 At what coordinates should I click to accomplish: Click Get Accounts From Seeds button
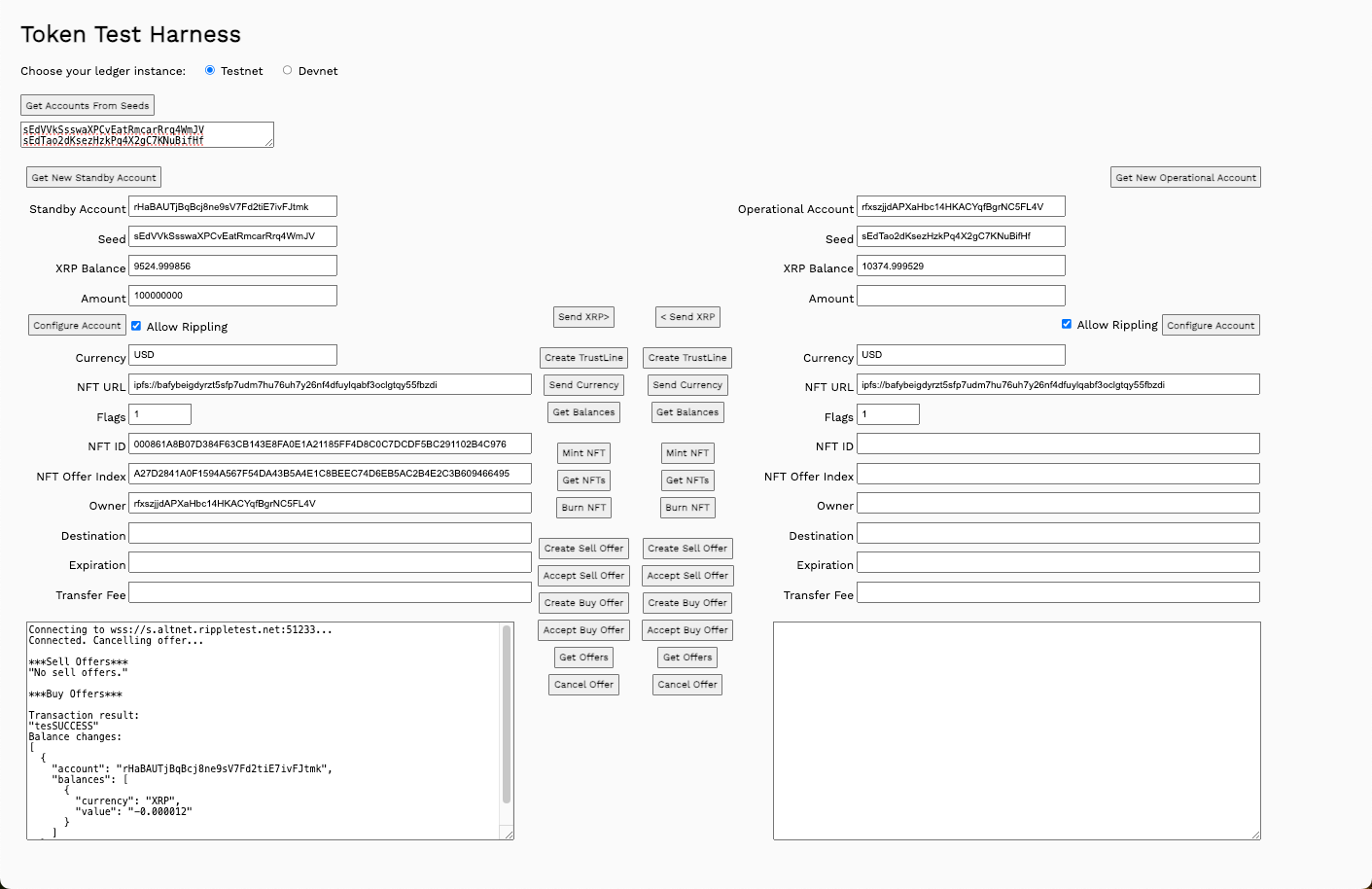tap(88, 105)
